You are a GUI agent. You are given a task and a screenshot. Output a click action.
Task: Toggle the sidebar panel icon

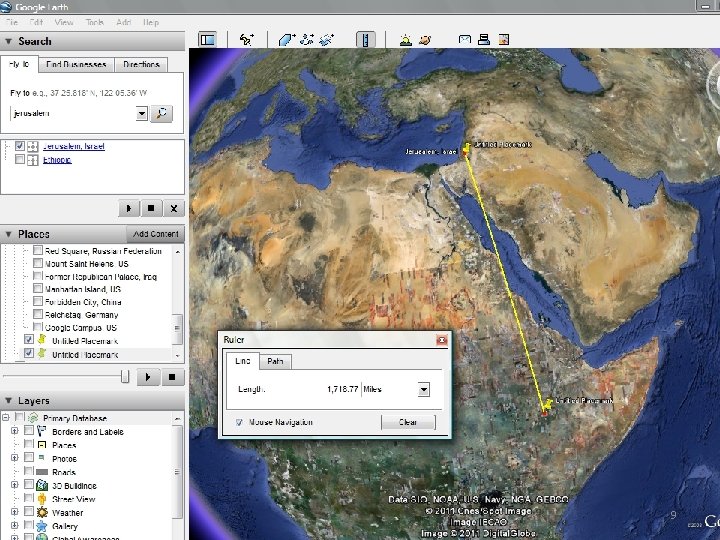coord(207,39)
